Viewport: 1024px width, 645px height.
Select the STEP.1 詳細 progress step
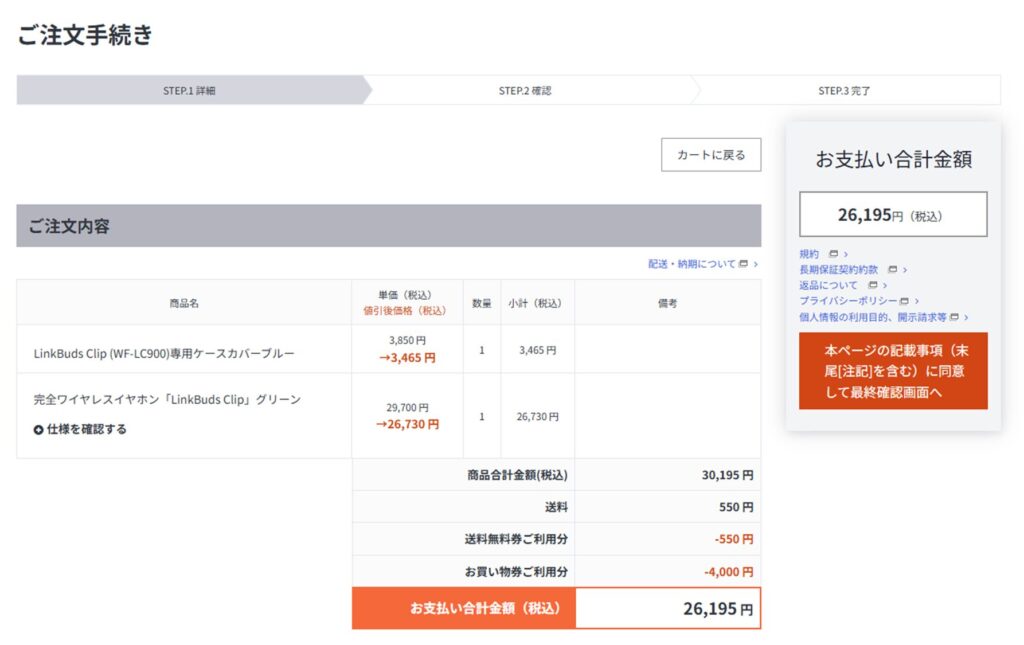click(x=189, y=90)
